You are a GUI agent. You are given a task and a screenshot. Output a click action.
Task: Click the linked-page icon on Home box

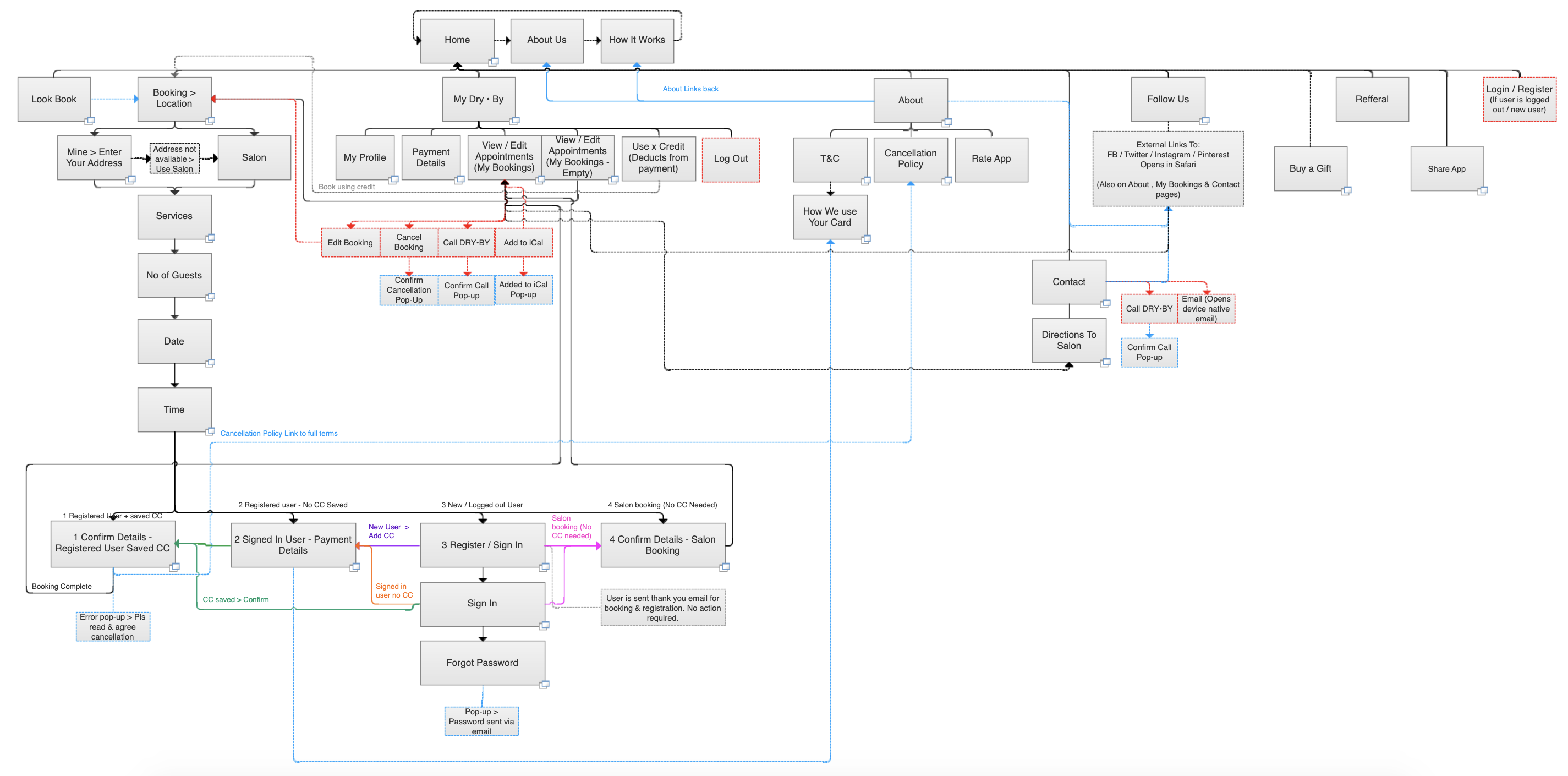click(494, 62)
